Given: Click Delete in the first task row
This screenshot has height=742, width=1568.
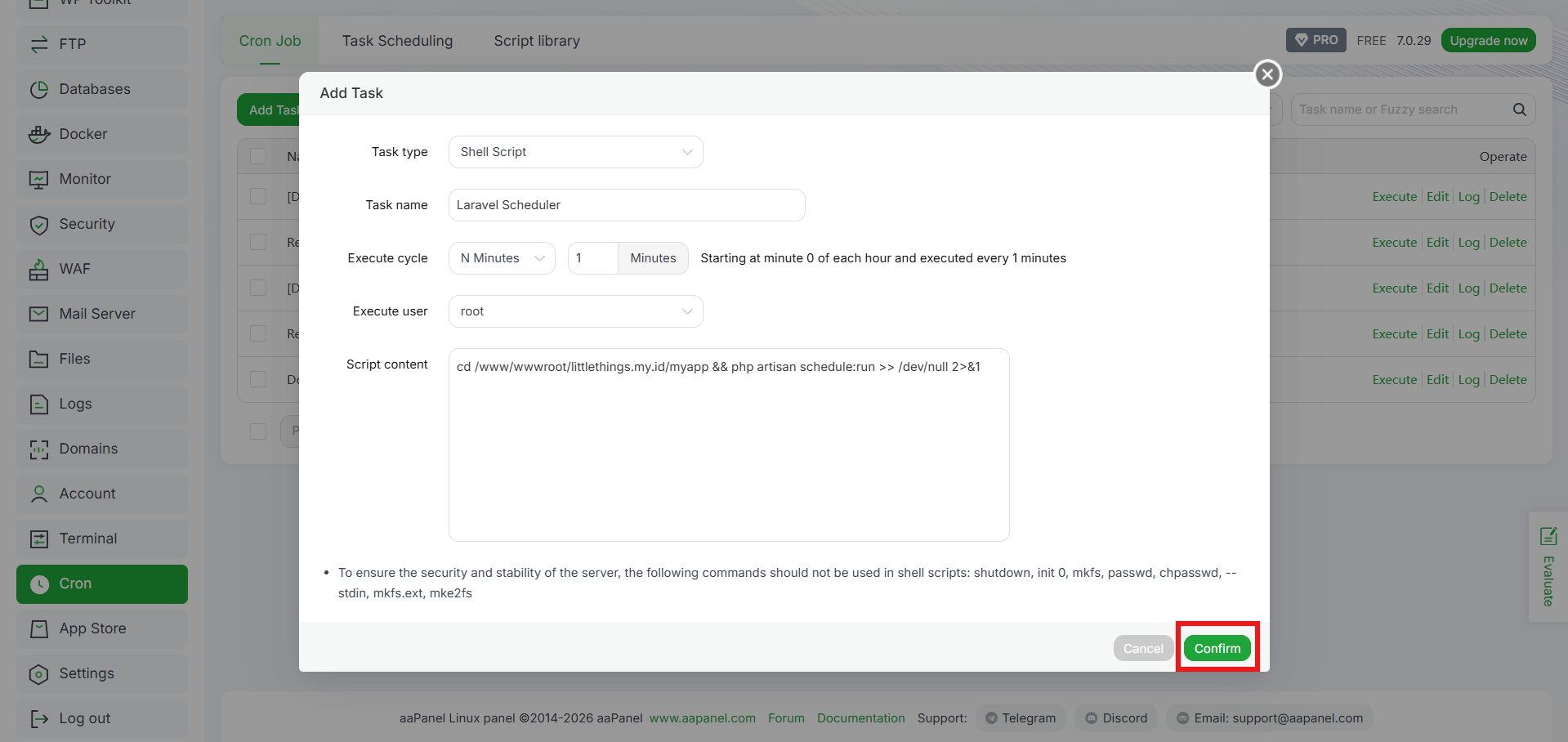Looking at the screenshot, I should click(1508, 197).
